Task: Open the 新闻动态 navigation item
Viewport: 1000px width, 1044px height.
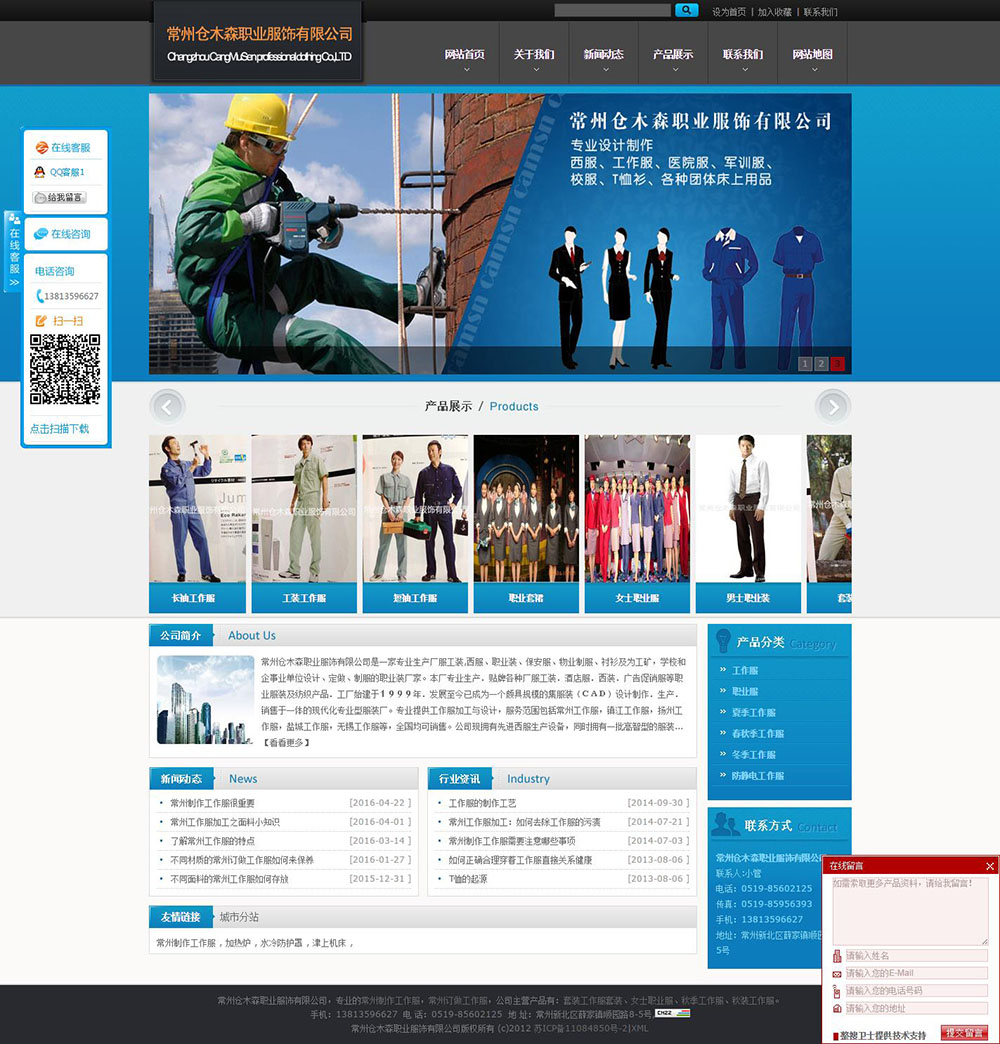Action: 603,56
